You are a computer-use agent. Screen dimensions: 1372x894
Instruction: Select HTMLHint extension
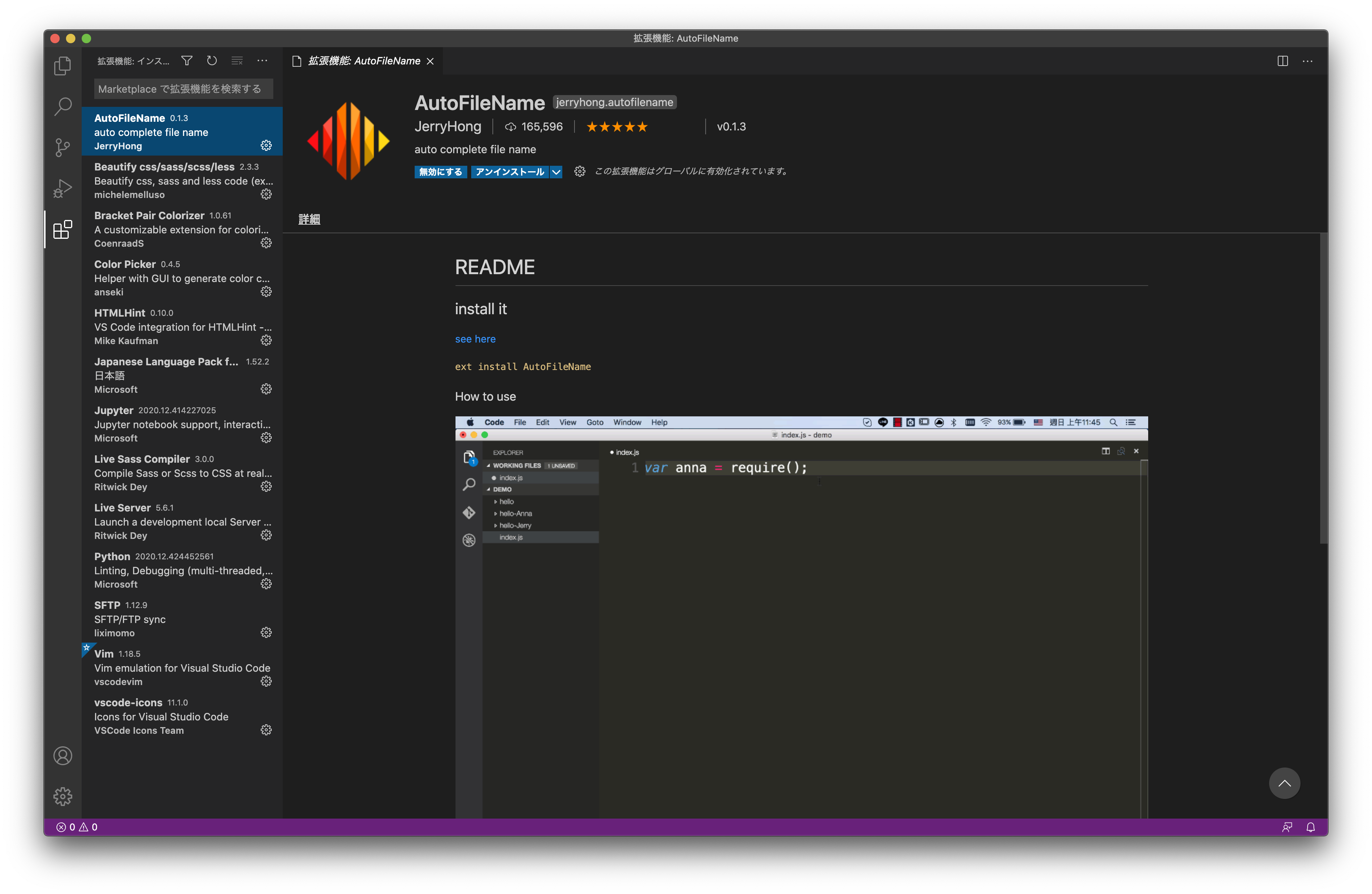click(x=182, y=326)
